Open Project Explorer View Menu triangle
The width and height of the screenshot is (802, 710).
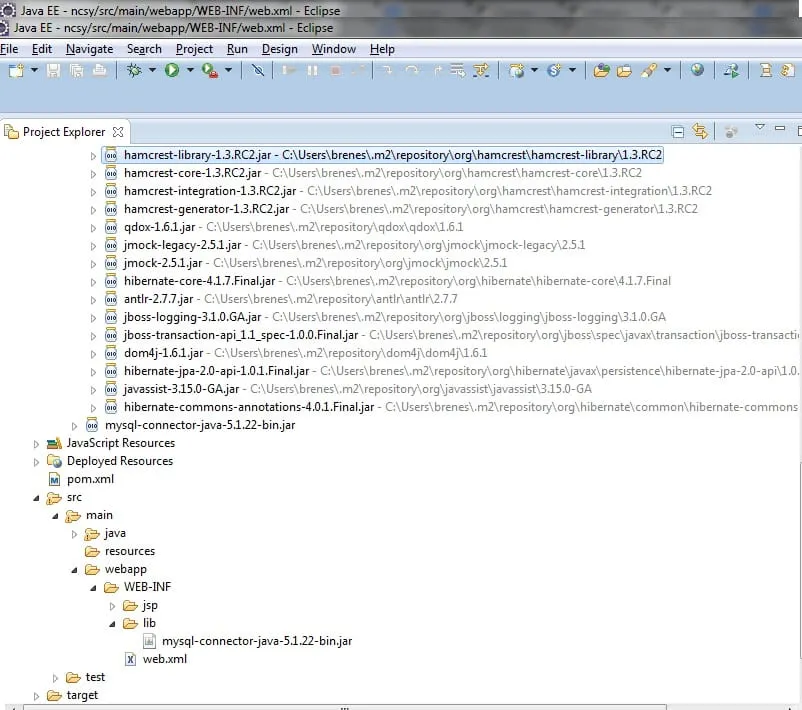[x=760, y=126]
